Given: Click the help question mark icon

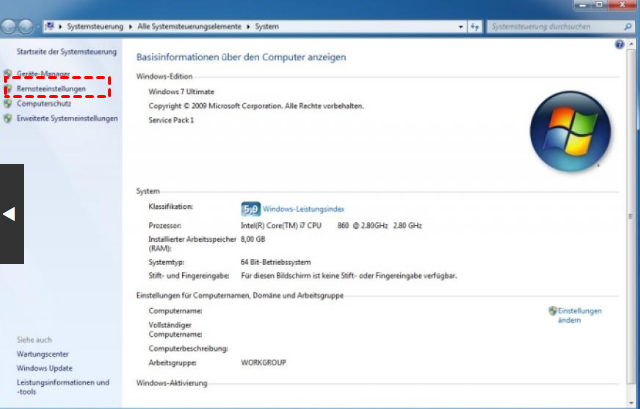Looking at the screenshot, I should [619, 44].
